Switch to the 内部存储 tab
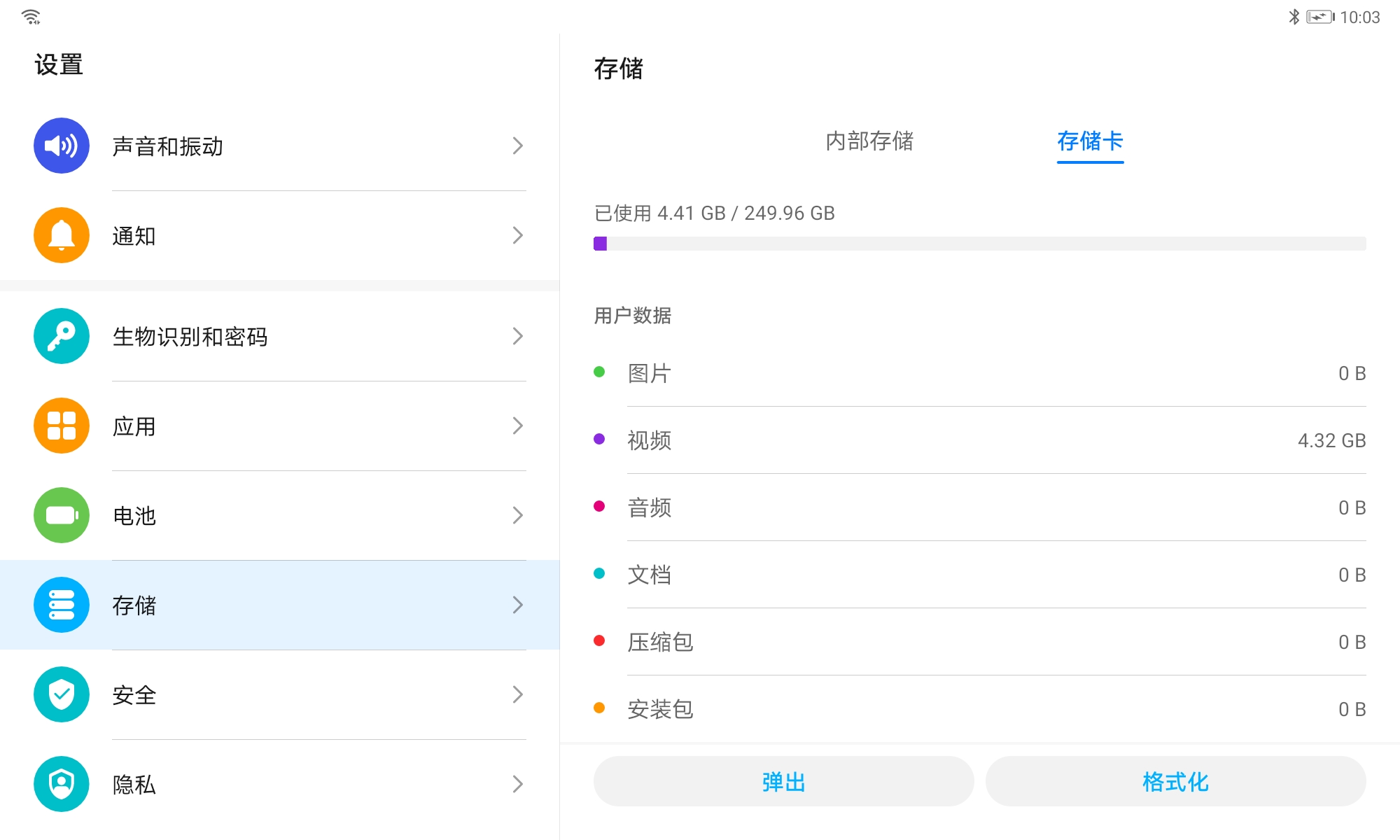Viewport: 1400px width, 840px height. [x=869, y=141]
